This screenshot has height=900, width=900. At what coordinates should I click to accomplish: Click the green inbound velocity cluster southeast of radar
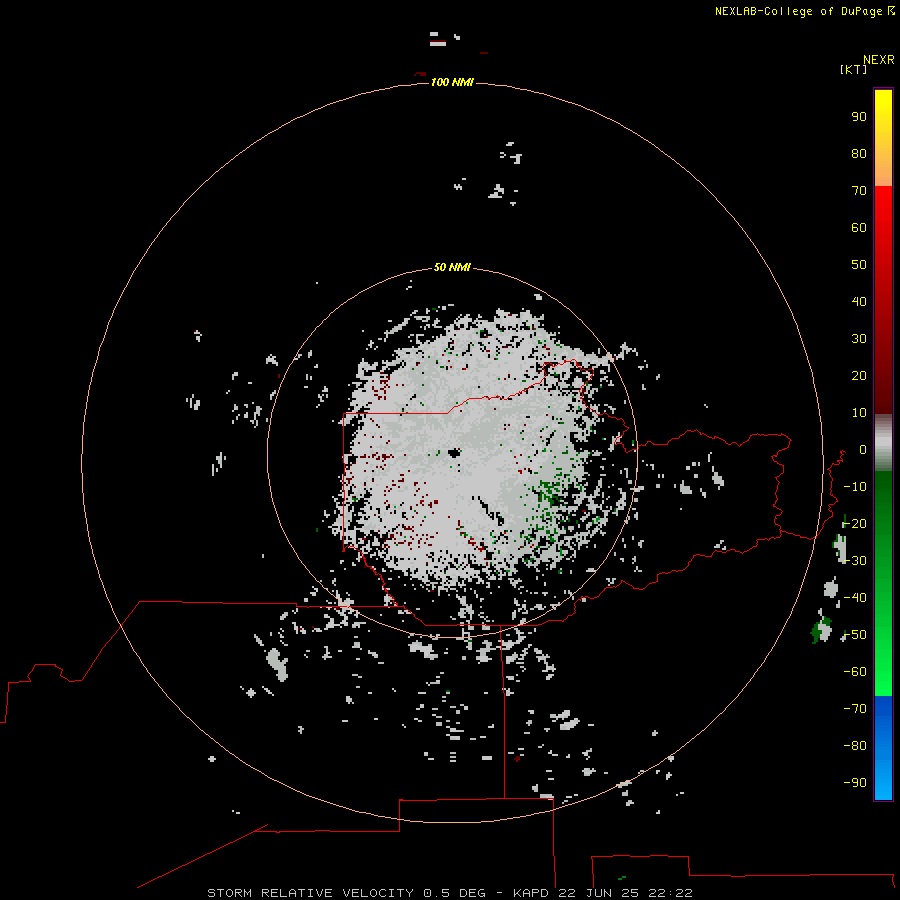pos(549,495)
